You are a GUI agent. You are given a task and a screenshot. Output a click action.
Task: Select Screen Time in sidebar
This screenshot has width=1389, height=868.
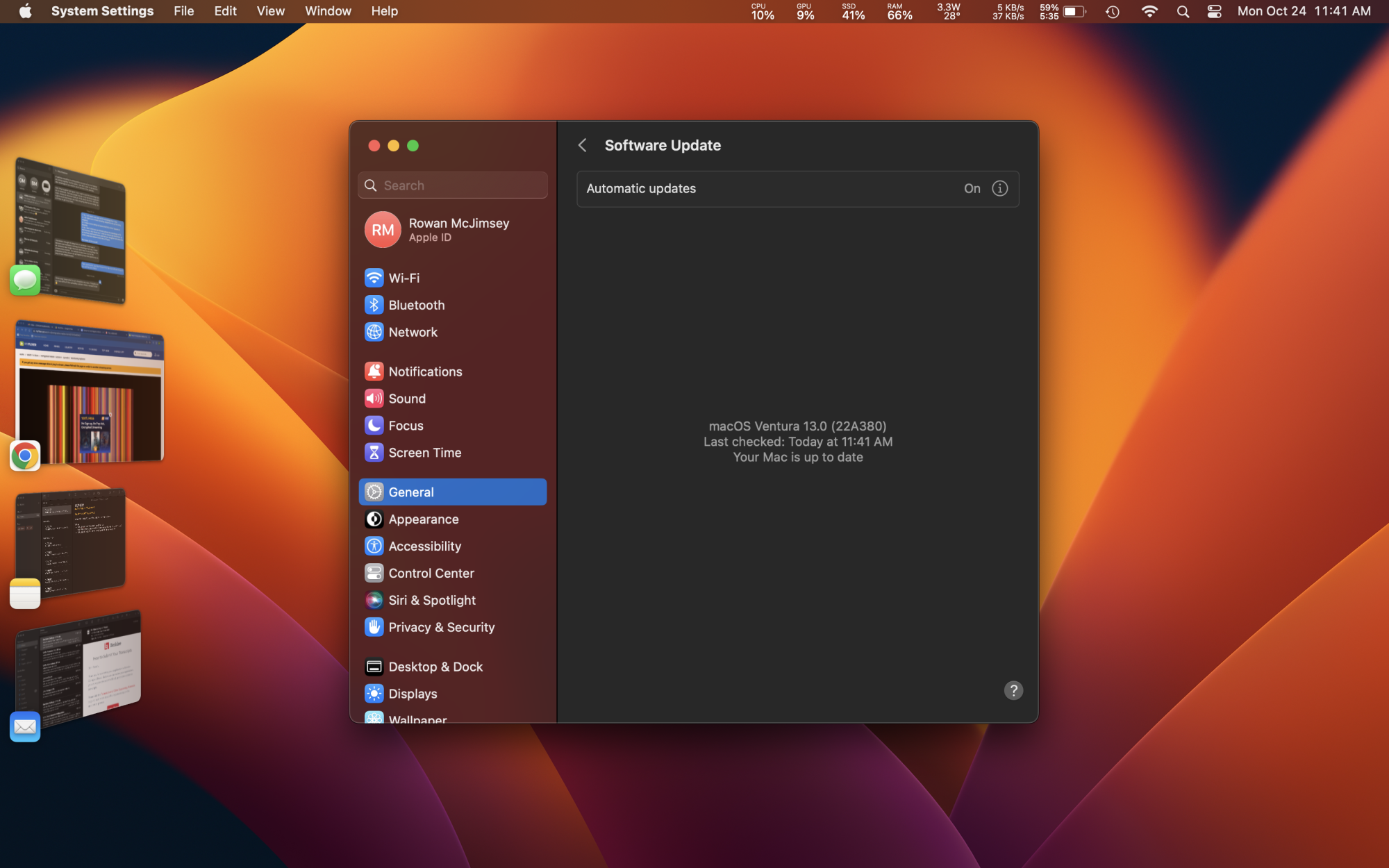[x=424, y=453]
